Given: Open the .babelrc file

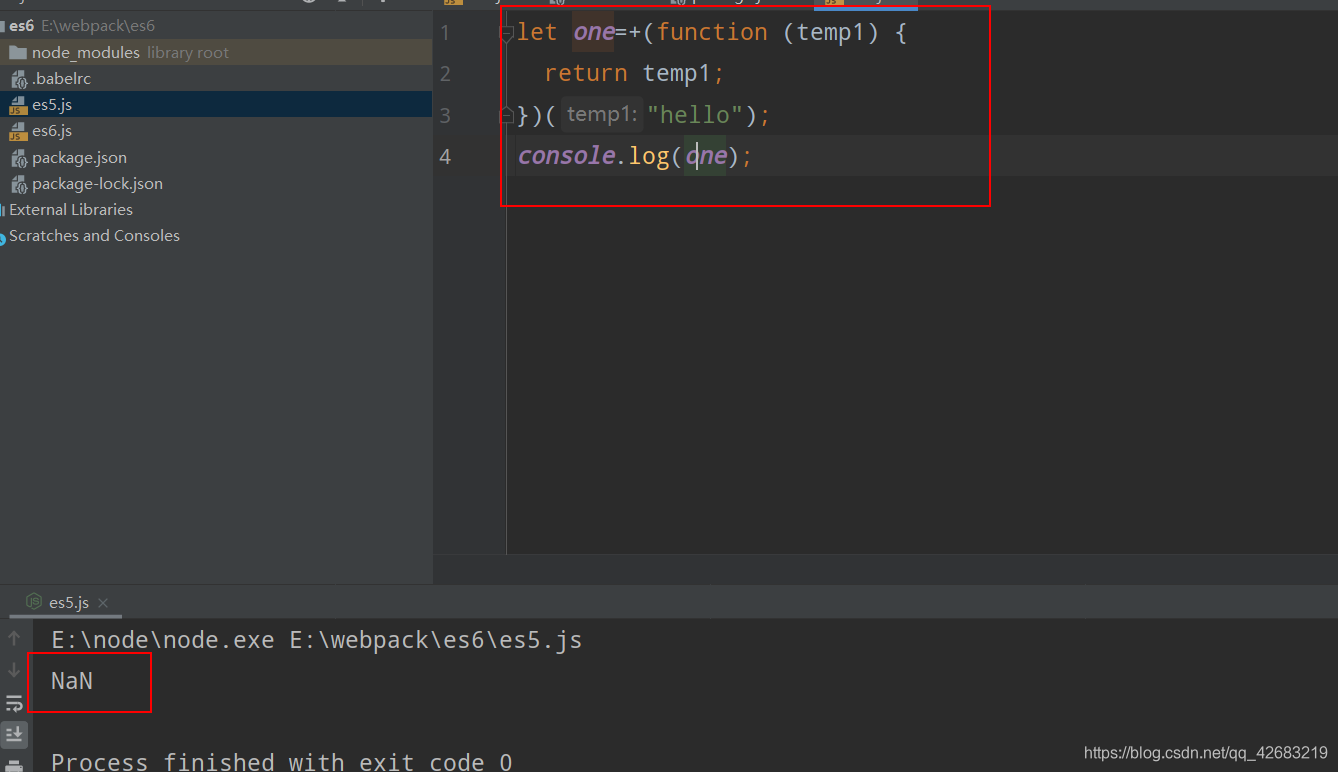Looking at the screenshot, I should pyautogui.click(x=62, y=78).
